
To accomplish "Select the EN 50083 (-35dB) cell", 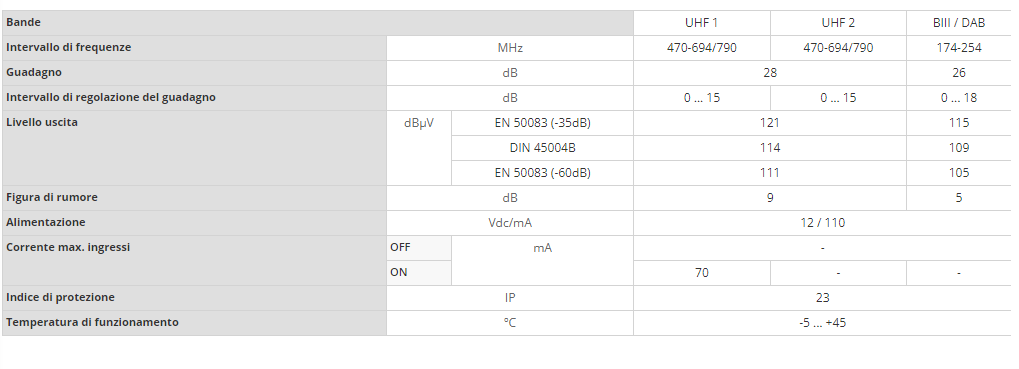I will coord(542,123).
